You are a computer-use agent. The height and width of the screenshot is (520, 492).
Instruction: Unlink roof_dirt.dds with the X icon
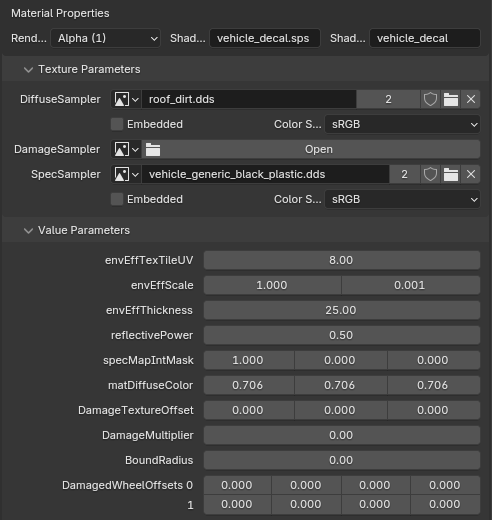coord(471,99)
